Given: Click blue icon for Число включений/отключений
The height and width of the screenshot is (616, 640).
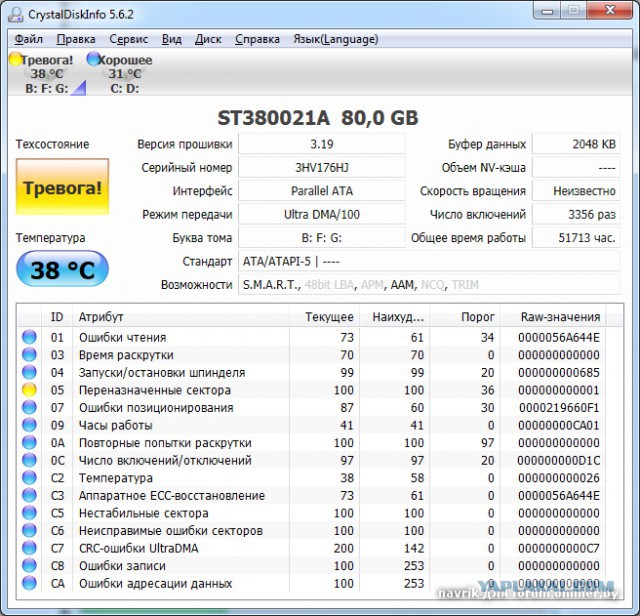Looking at the screenshot, I should (29, 460).
